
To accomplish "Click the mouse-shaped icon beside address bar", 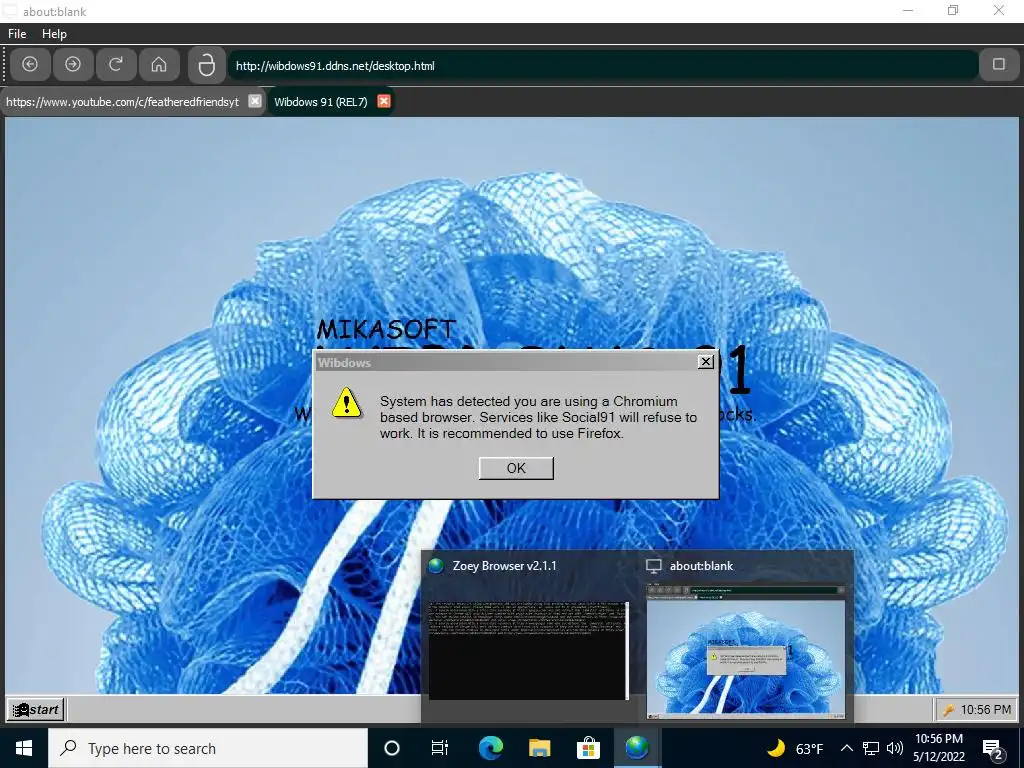I will [206, 65].
